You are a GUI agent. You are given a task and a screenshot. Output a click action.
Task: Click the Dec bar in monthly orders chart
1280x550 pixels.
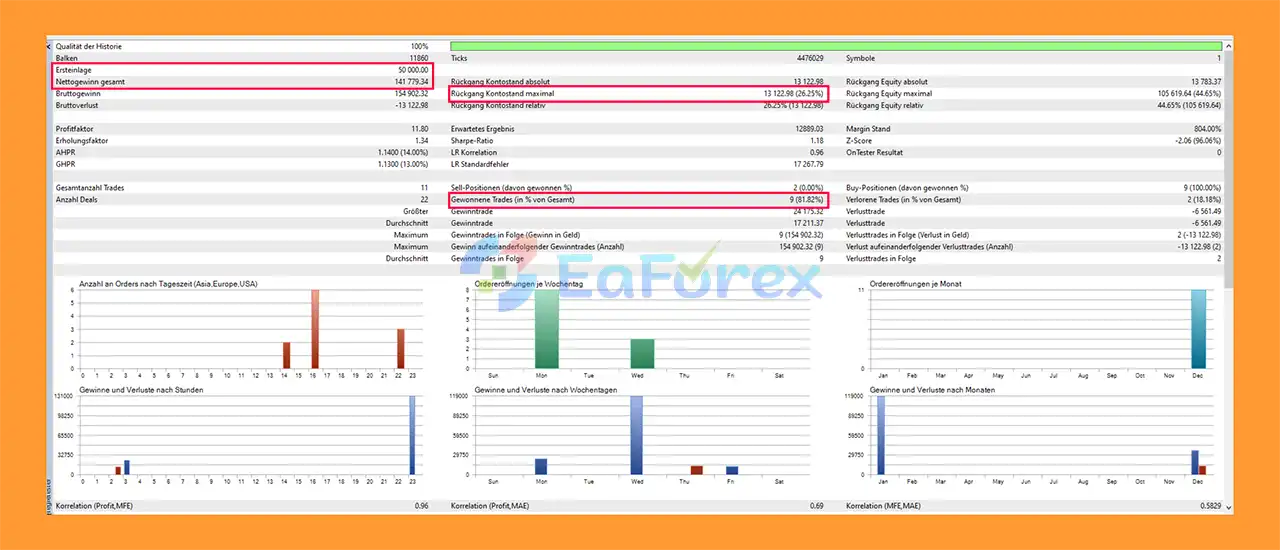point(1200,330)
